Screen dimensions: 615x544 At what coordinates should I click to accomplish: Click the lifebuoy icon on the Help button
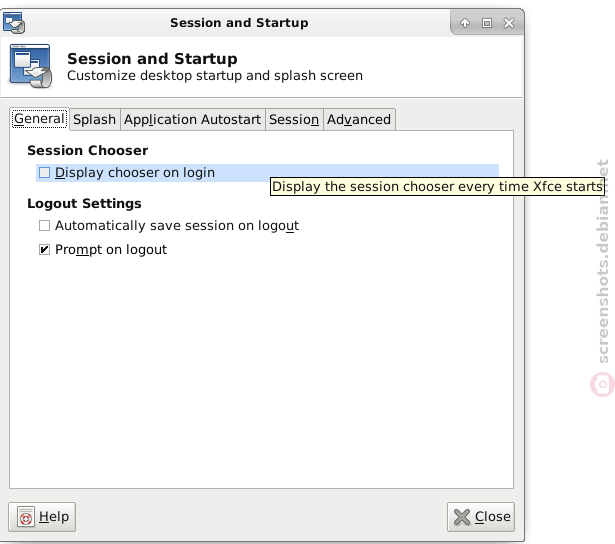pyautogui.click(x=26, y=517)
